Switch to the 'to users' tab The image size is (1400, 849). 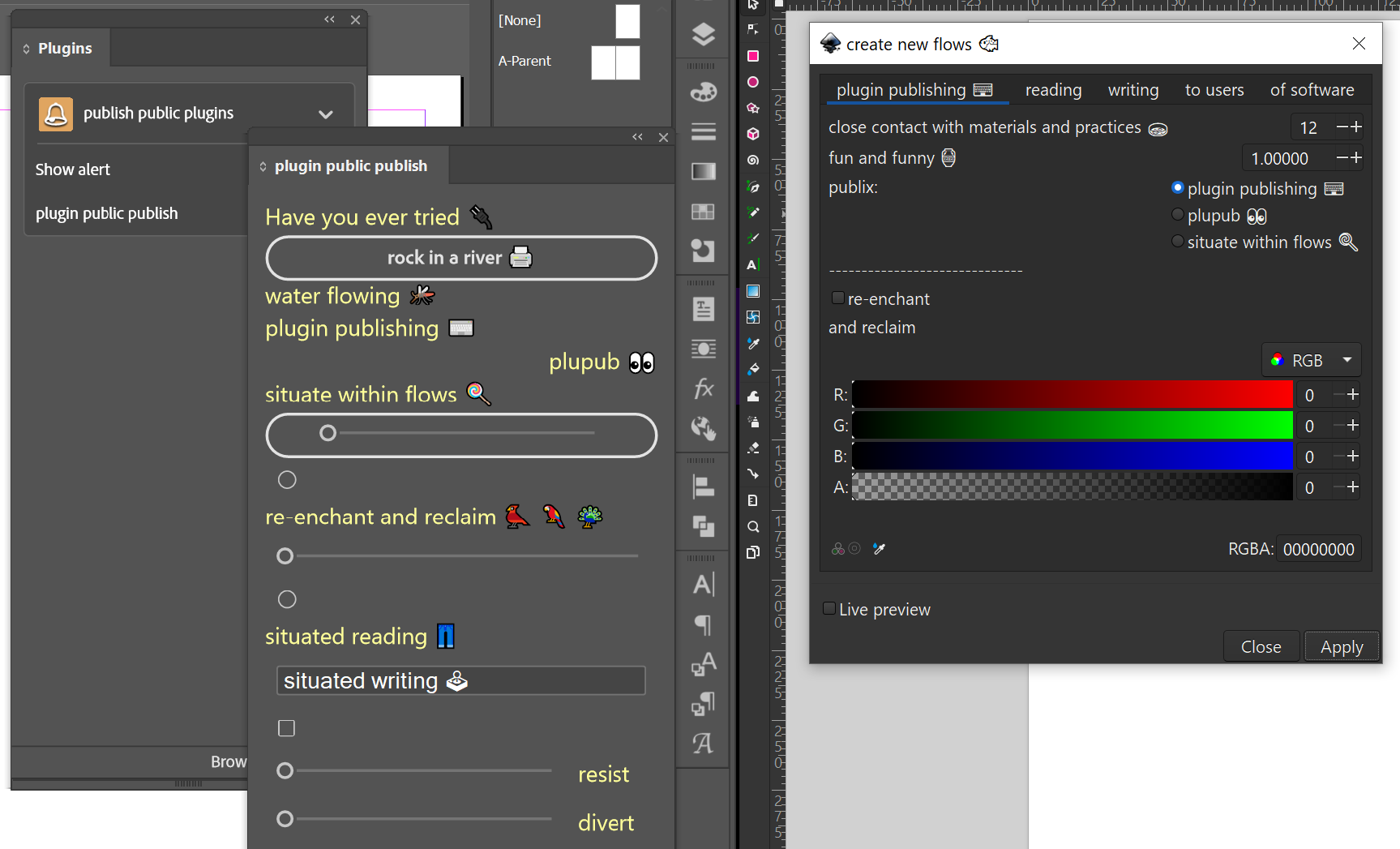tap(1214, 90)
